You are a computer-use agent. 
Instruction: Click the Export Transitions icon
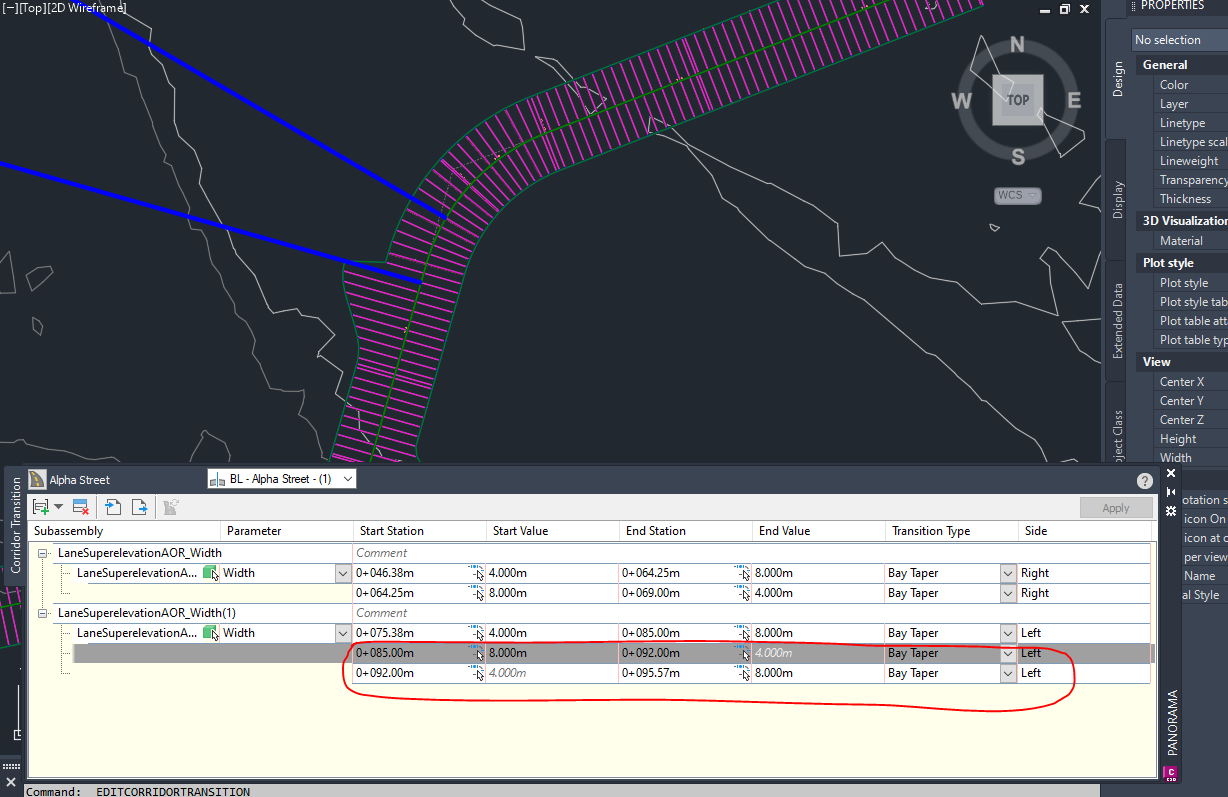click(x=138, y=505)
